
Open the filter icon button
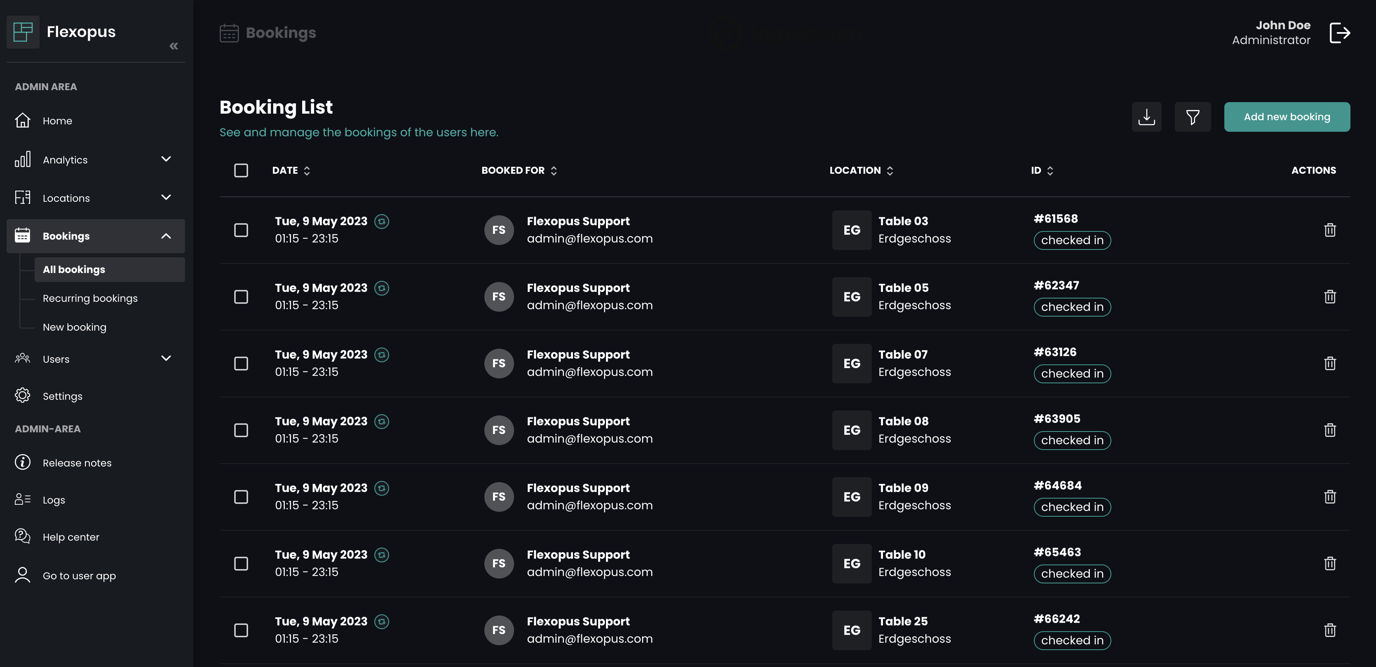[1192, 117]
